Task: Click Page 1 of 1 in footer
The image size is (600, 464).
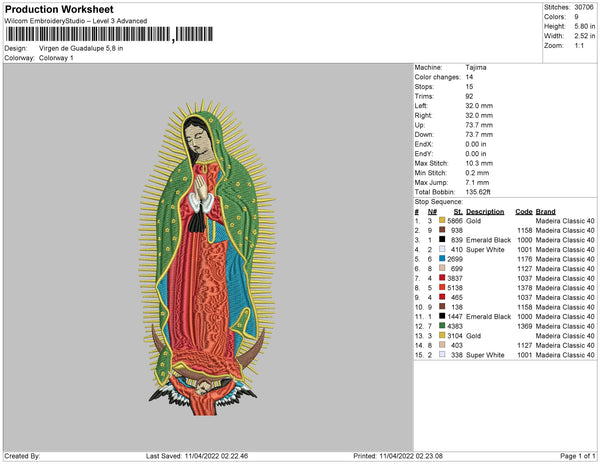Action: (x=577, y=456)
